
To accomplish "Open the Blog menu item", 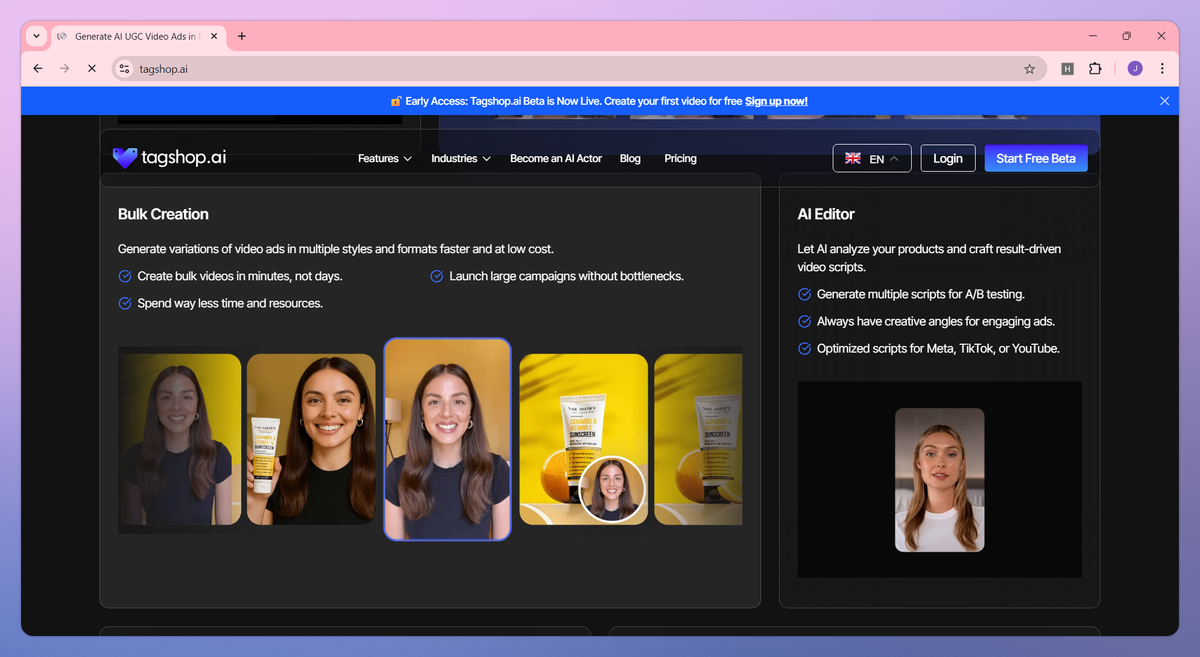I will 630,159.
